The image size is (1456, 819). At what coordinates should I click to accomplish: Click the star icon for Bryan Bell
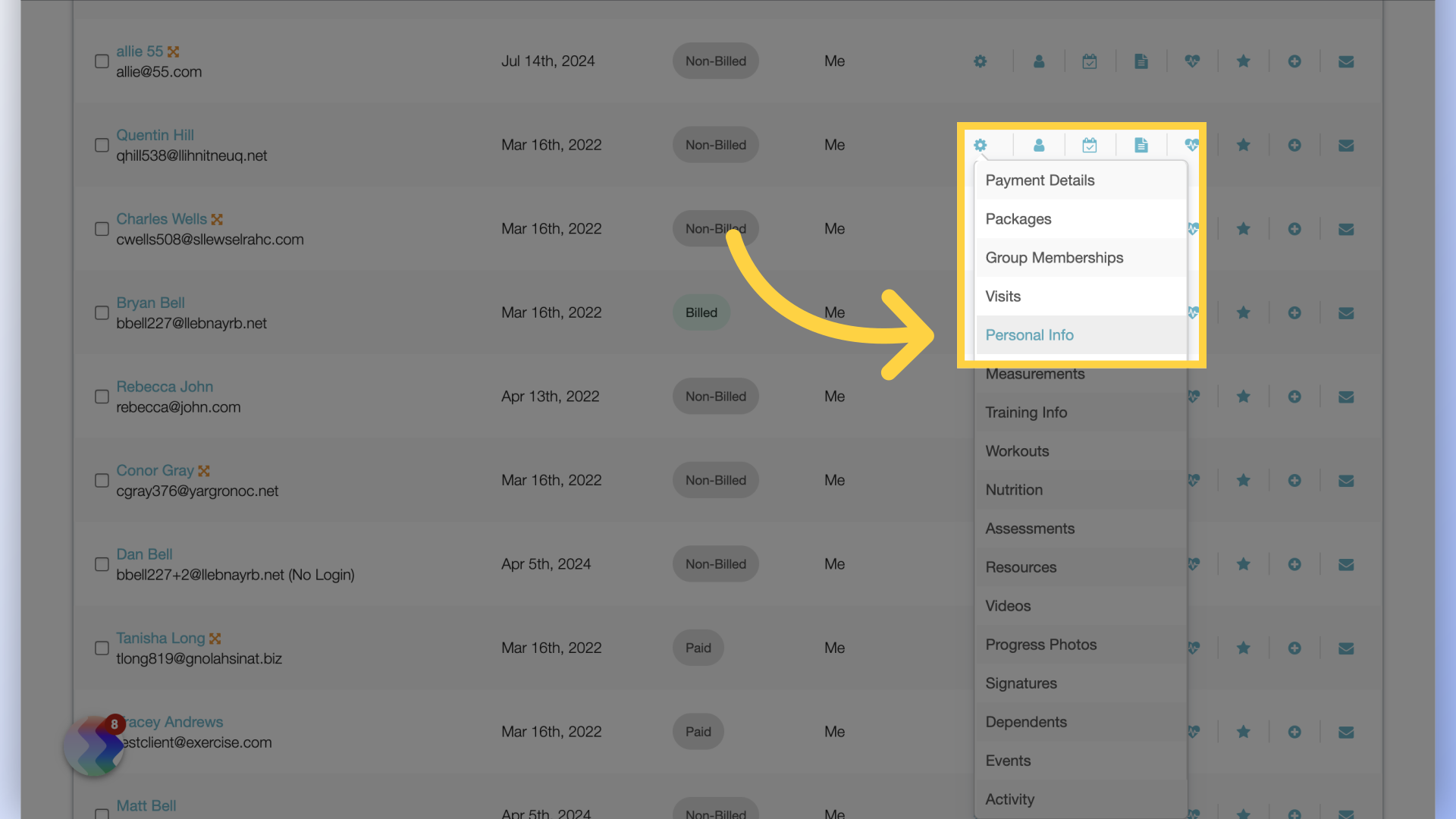[1243, 312]
